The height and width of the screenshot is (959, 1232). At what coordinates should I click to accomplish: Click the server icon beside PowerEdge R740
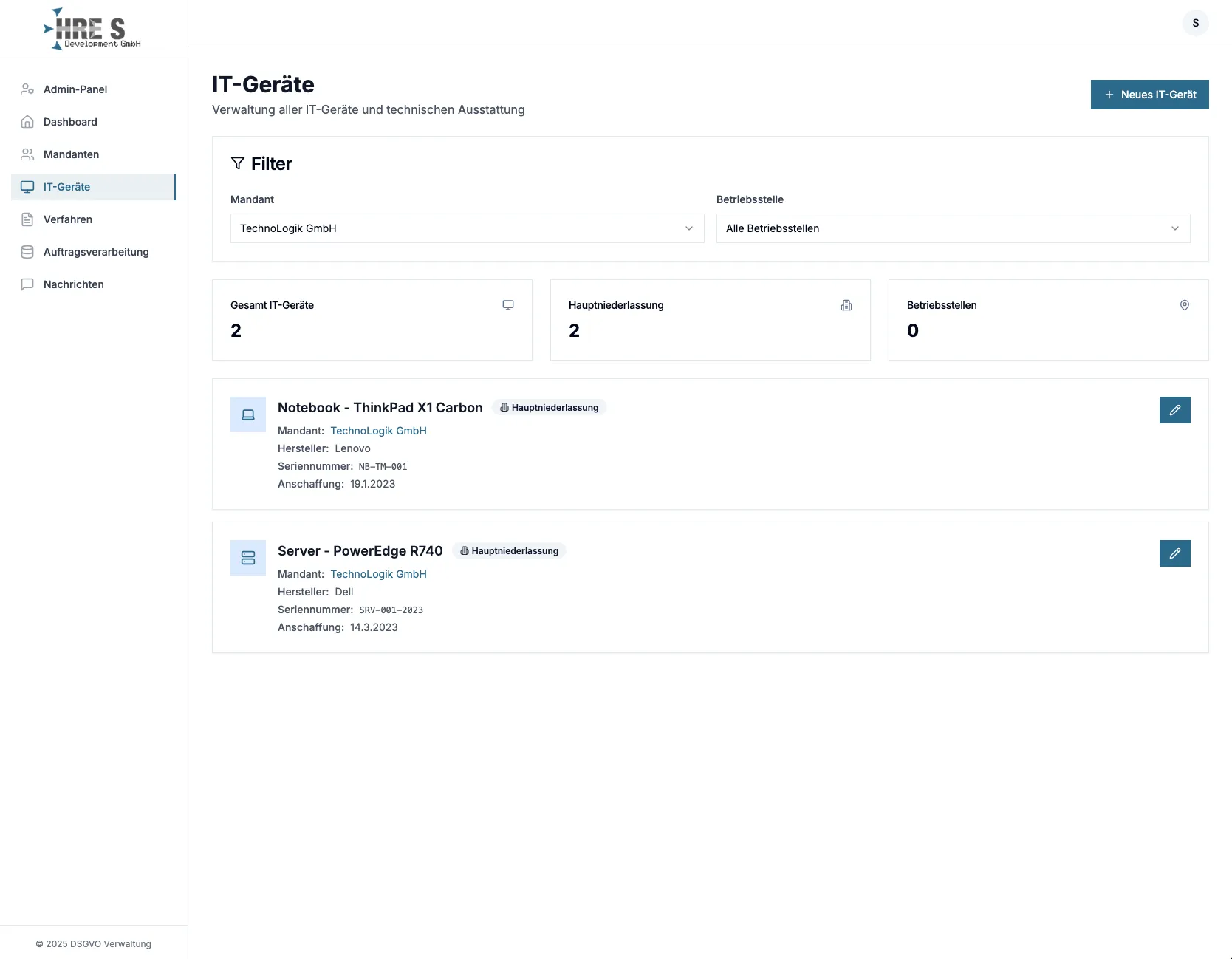click(x=248, y=558)
